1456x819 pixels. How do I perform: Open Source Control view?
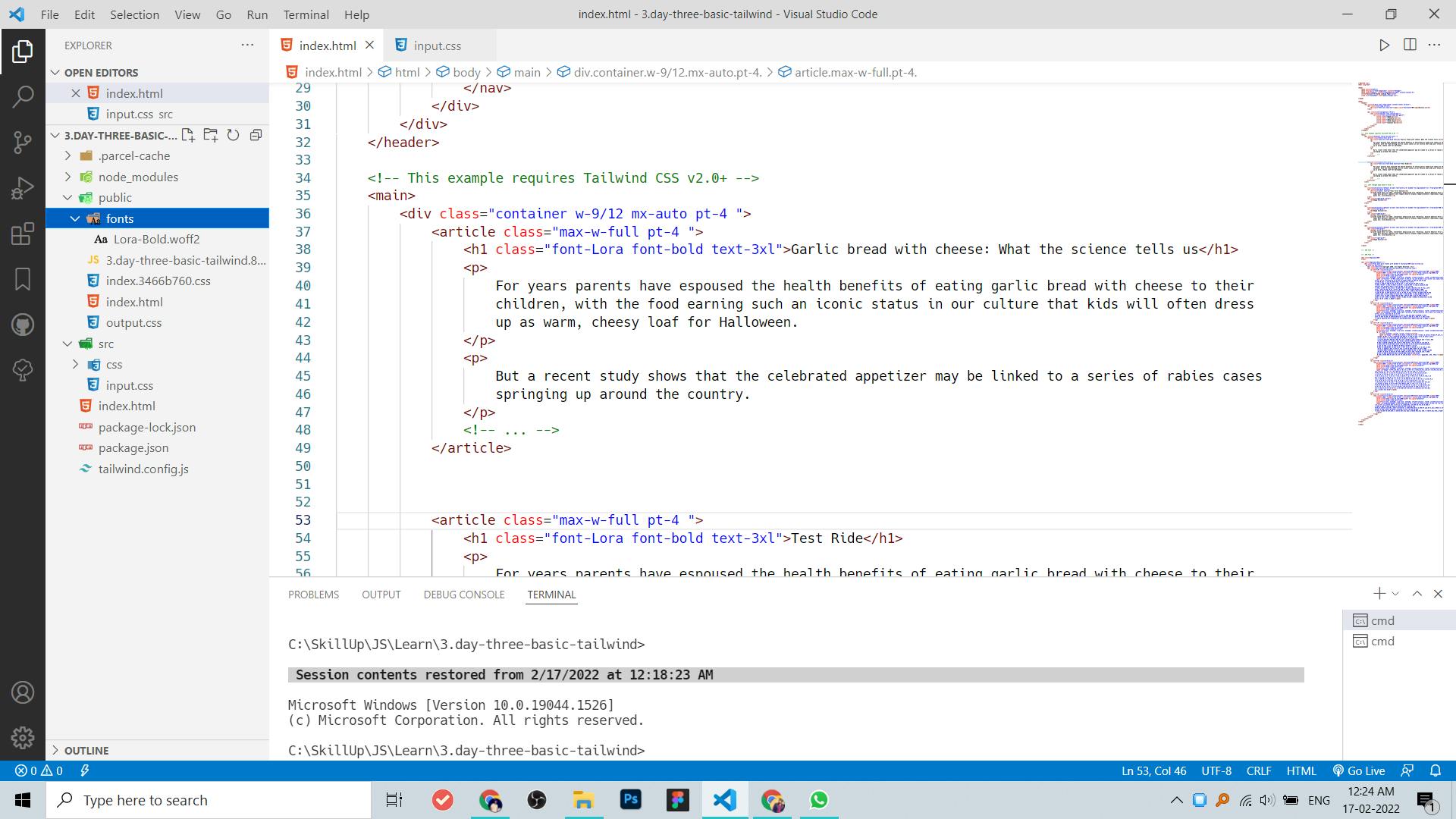(x=23, y=142)
